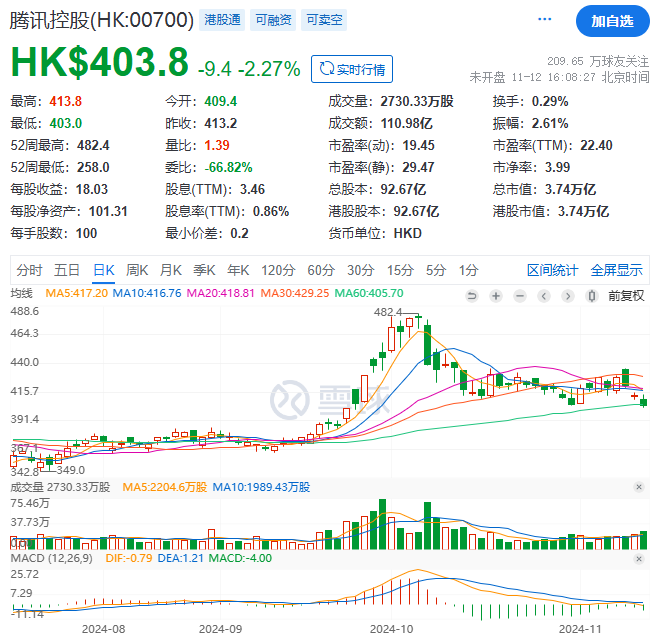Viewport: 653px width, 641px height.
Task: Click the chart icon left of 前复权
Action: (593, 295)
